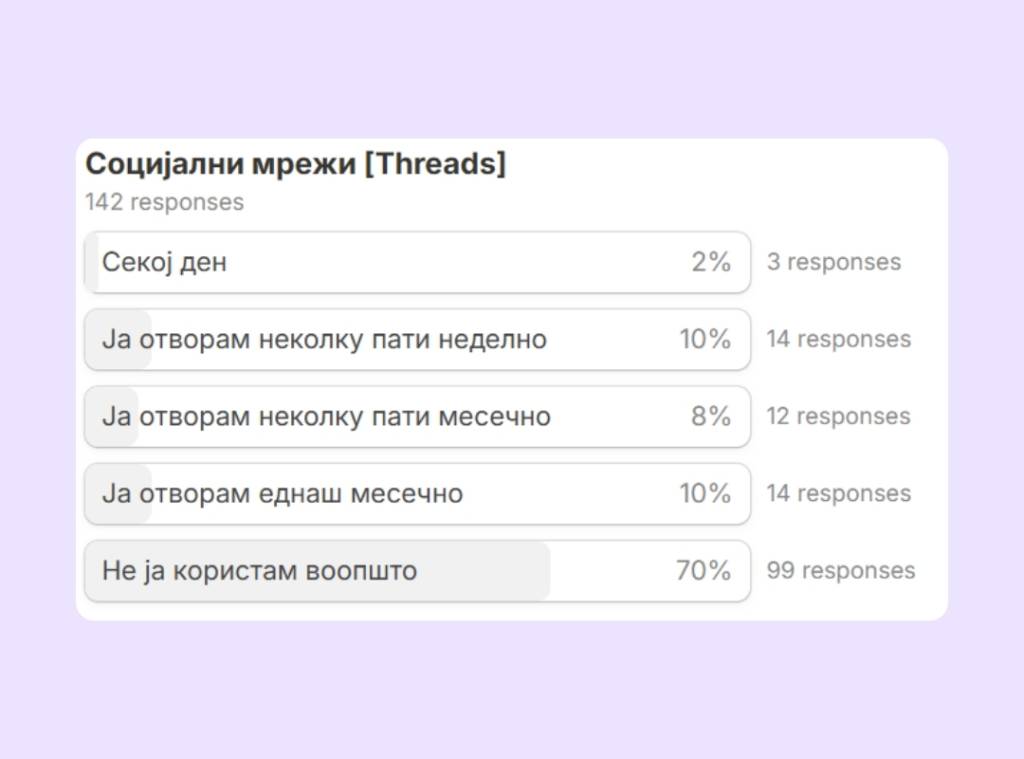Screen dimensions: 1024x759
Task: Click the 10% value for 'еднаш месечно'
Action: (x=705, y=493)
